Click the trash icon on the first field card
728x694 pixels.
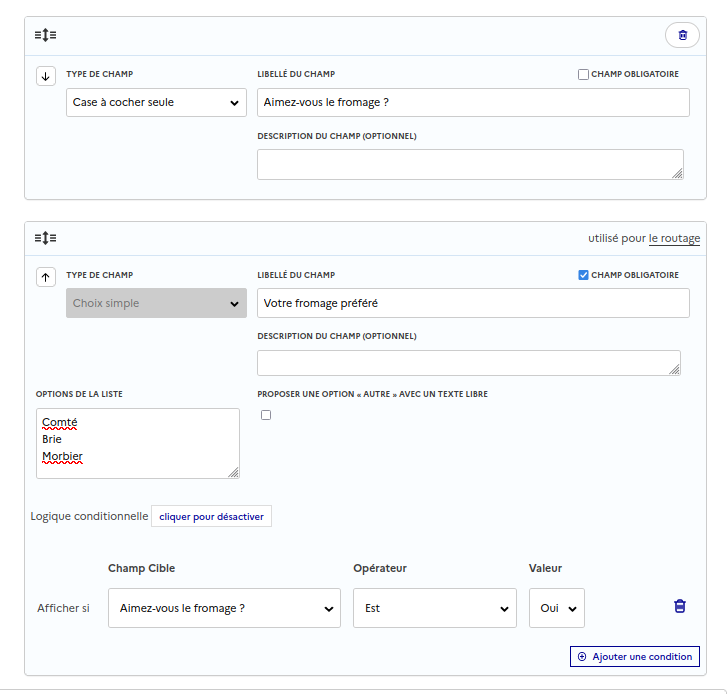[682, 35]
